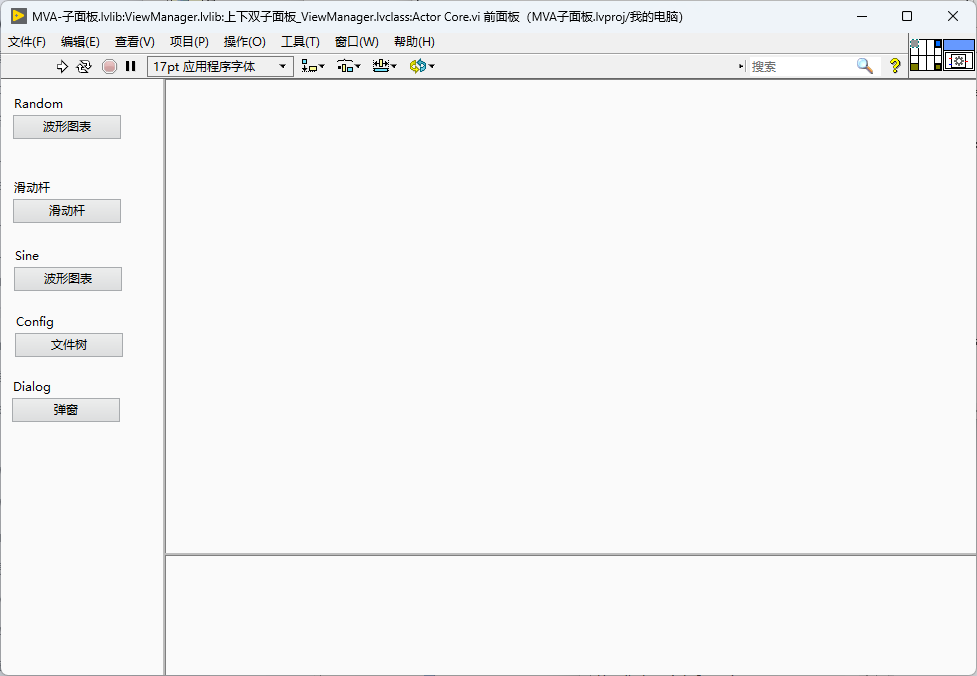Image resolution: width=977 pixels, height=676 pixels.
Task: Click the yellow context help question mark
Action: point(895,66)
